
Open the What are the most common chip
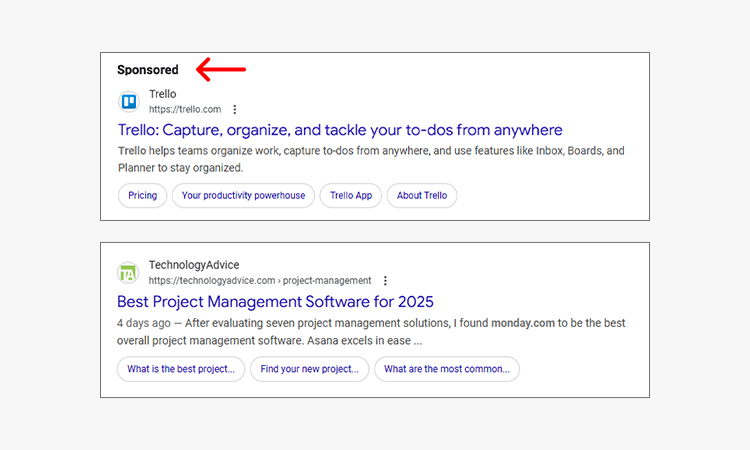click(x=446, y=369)
